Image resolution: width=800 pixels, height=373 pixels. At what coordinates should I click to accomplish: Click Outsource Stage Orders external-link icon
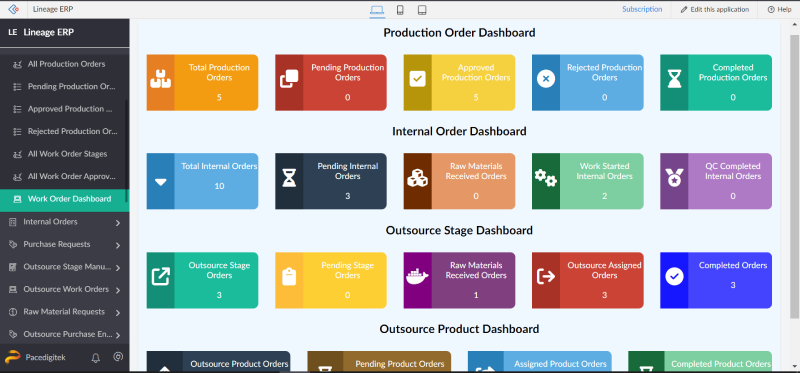pos(160,277)
